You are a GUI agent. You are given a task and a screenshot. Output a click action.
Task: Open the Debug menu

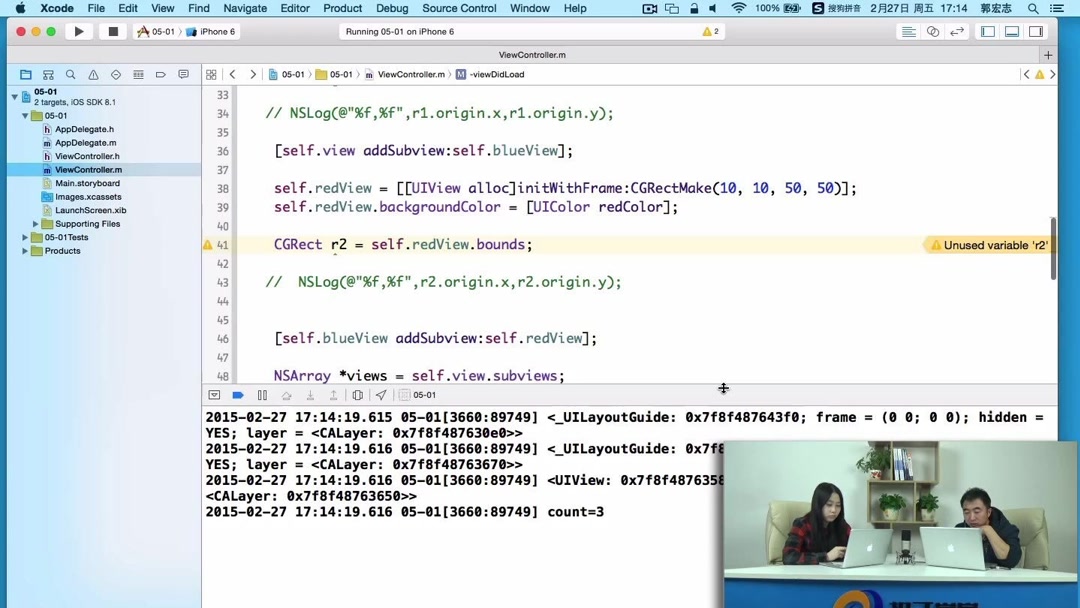(392, 8)
